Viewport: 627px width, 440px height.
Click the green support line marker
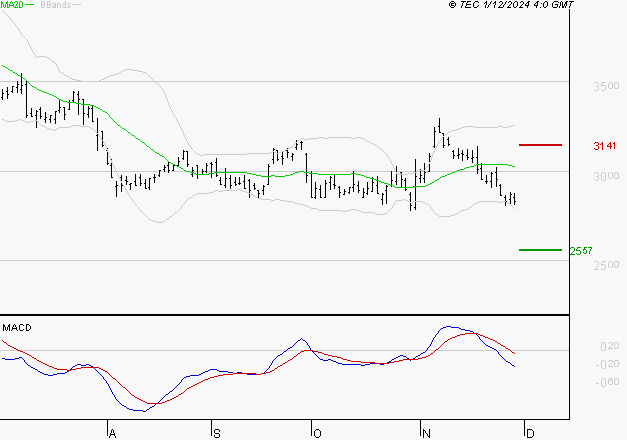click(x=541, y=250)
